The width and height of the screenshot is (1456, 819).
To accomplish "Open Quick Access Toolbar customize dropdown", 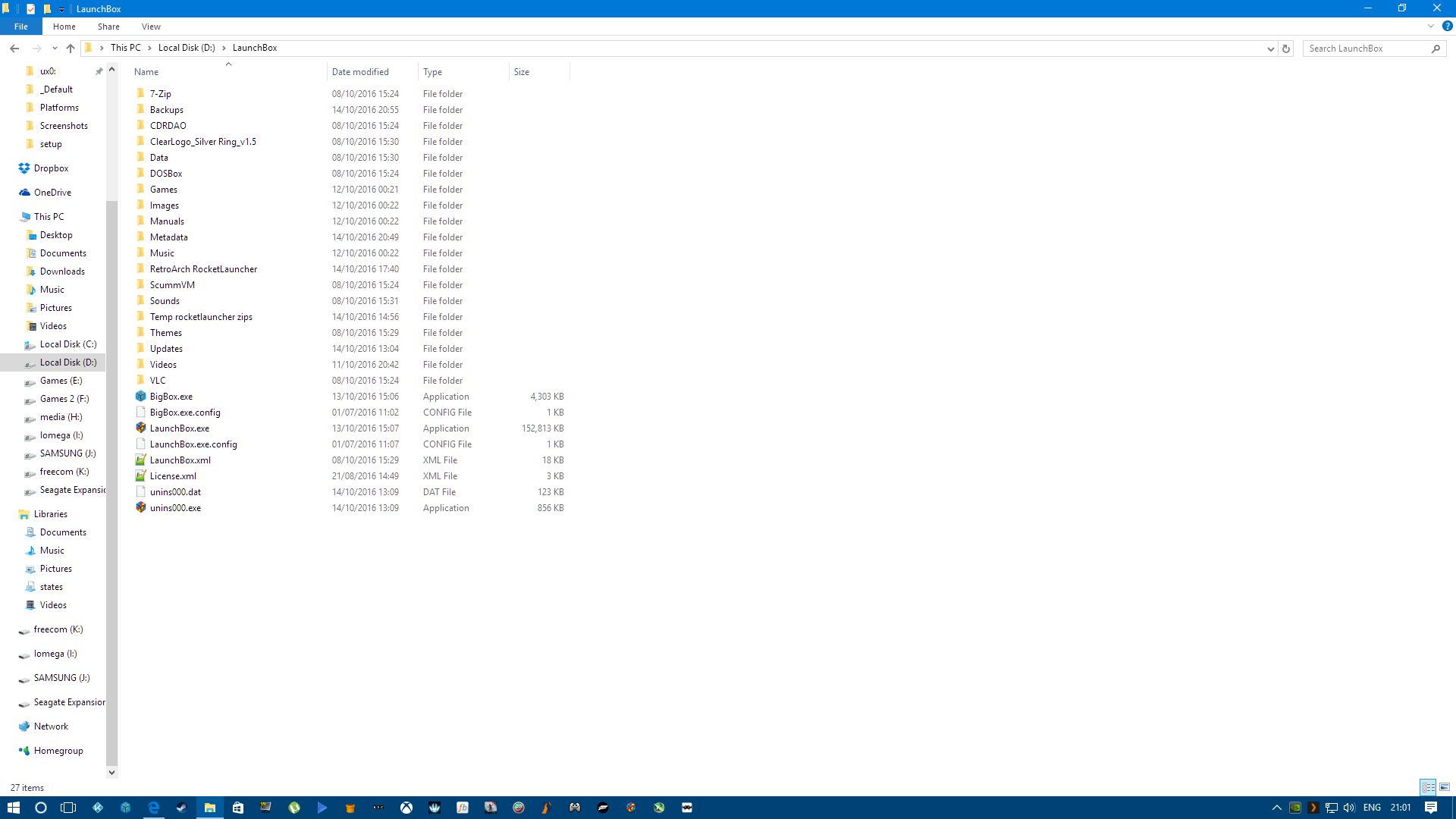I will (x=62, y=9).
